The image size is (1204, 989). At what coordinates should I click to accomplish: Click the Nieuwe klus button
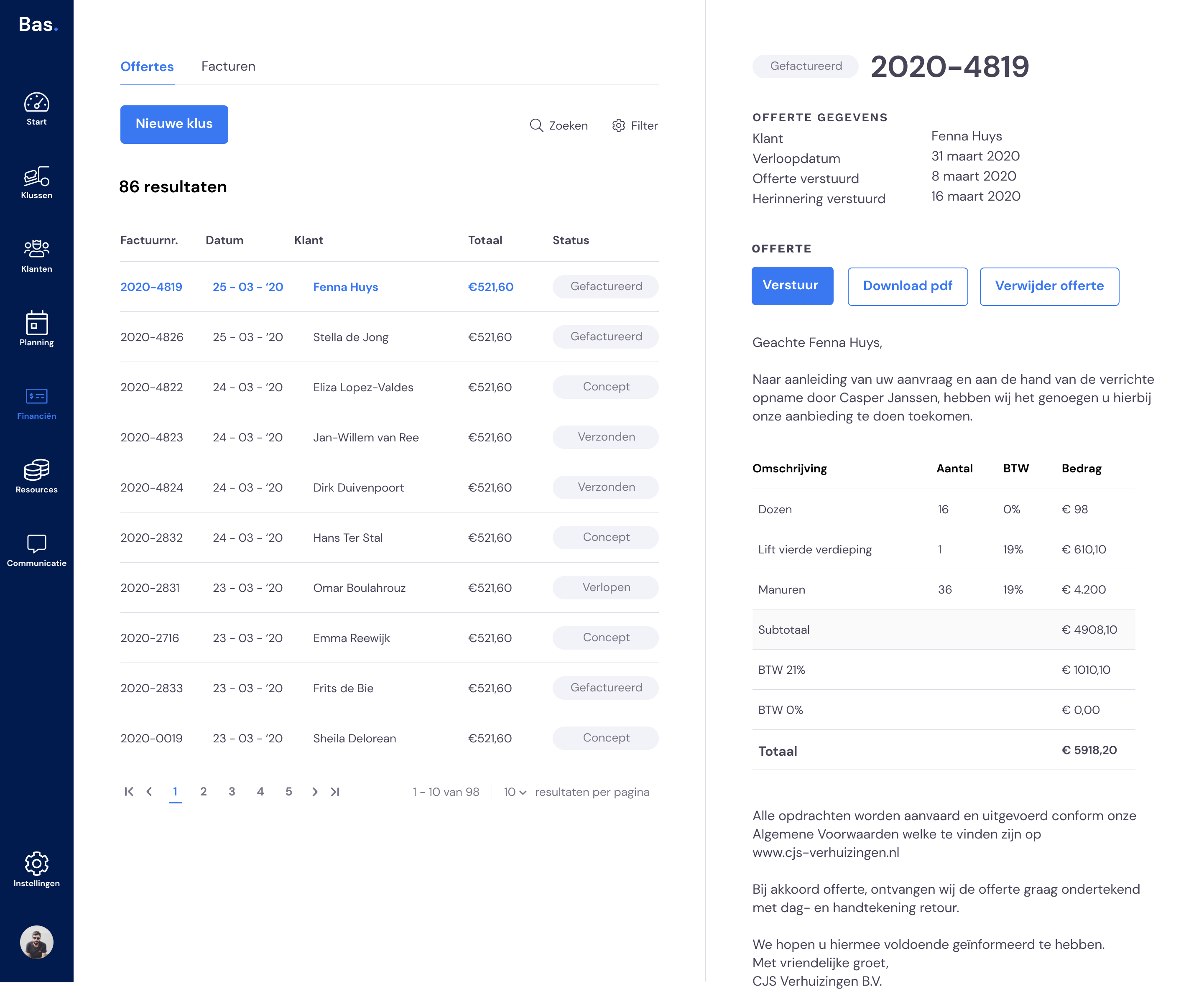174,124
